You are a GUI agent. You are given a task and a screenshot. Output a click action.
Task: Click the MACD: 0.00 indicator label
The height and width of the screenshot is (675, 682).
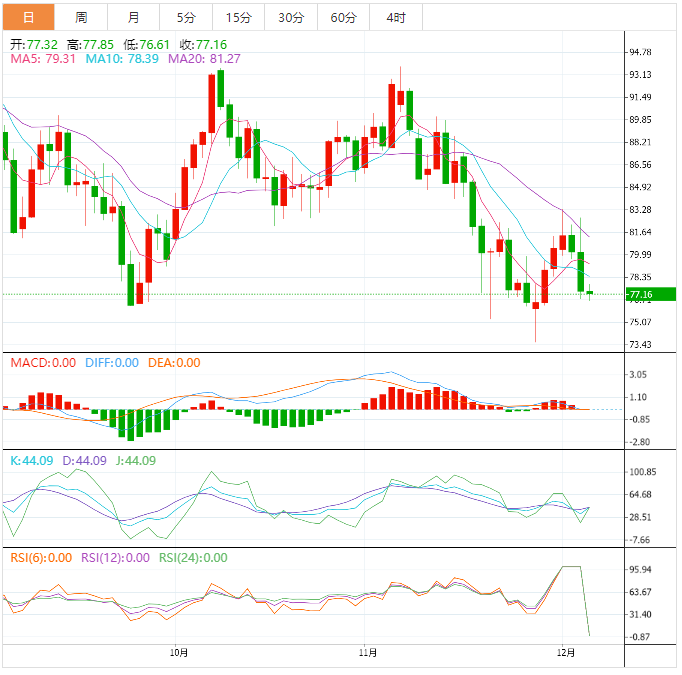[43, 362]
